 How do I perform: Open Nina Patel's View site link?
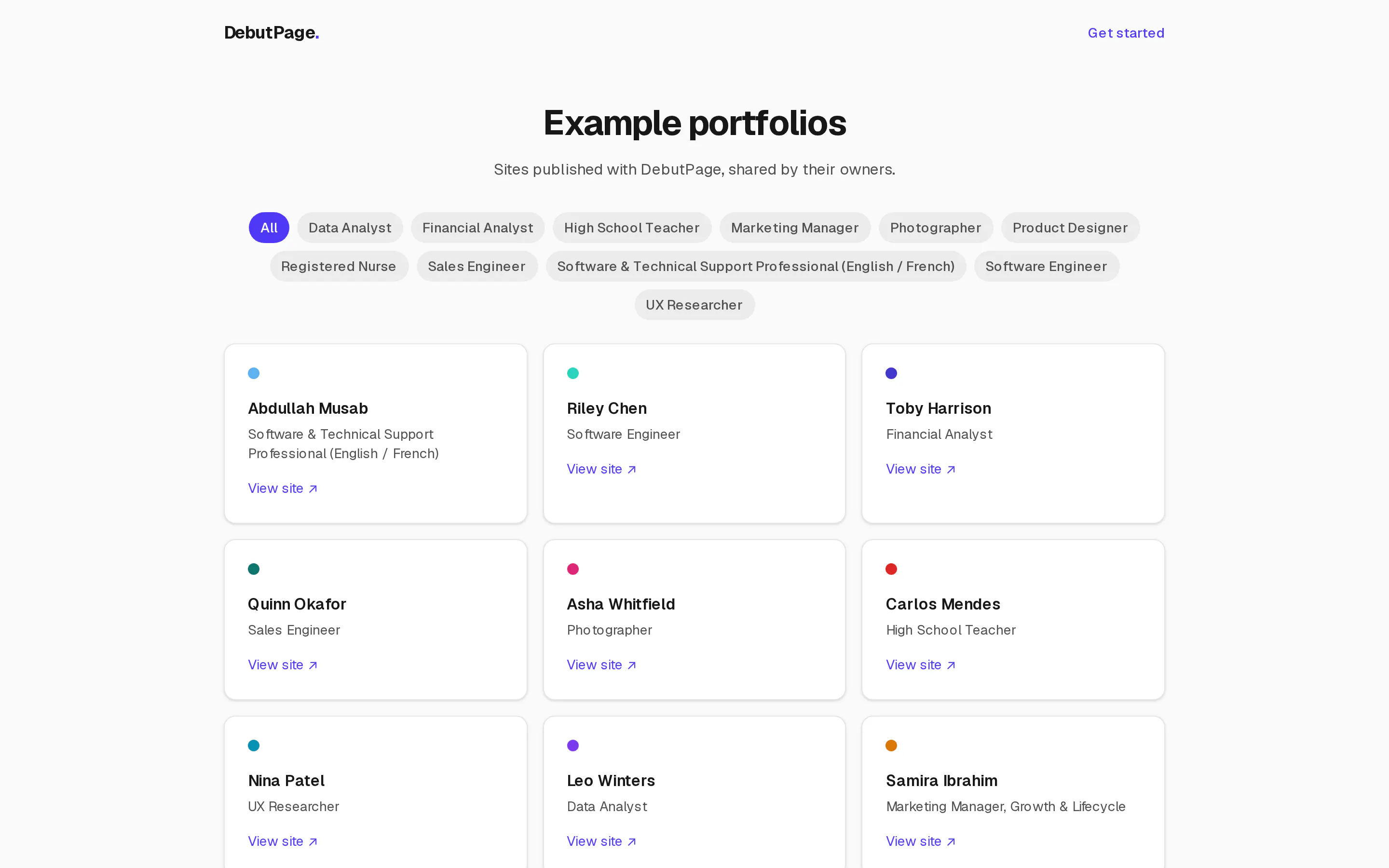pyautogui.click(x=283, y=841)
